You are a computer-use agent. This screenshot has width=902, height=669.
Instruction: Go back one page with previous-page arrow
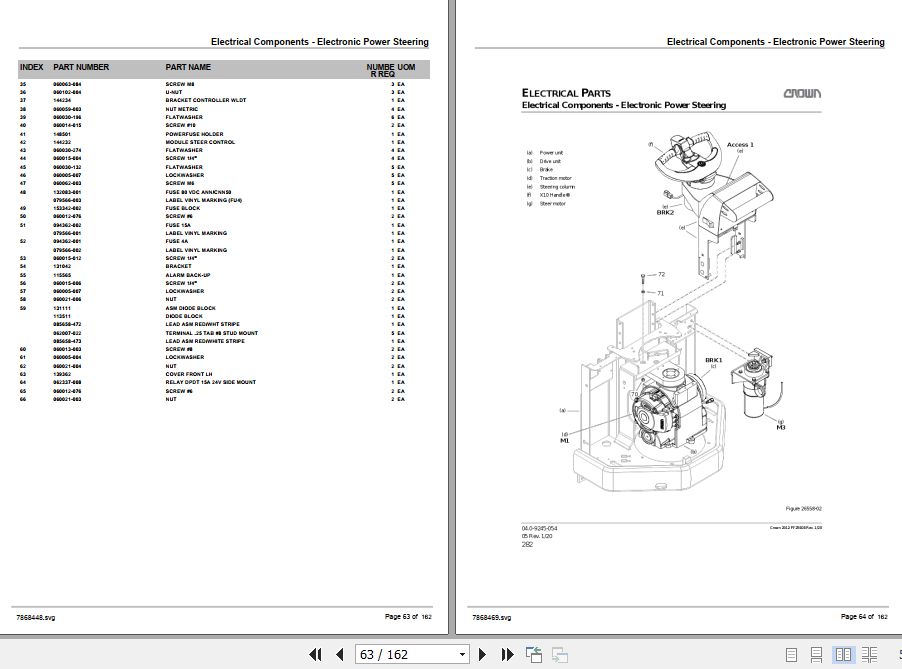[x=340, y=654]
